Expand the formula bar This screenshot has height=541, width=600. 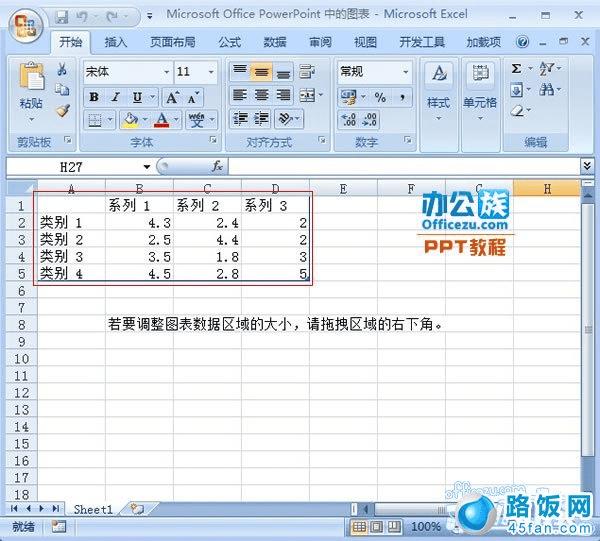coord(587,166)
